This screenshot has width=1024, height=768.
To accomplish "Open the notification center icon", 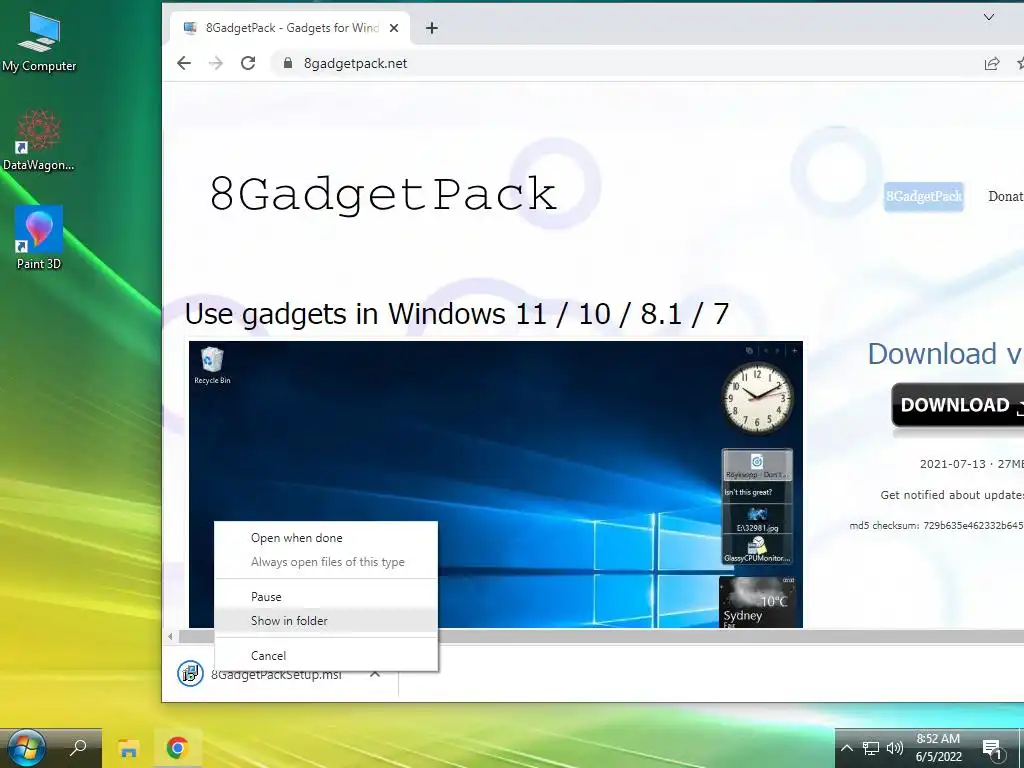I will [992, 748].
